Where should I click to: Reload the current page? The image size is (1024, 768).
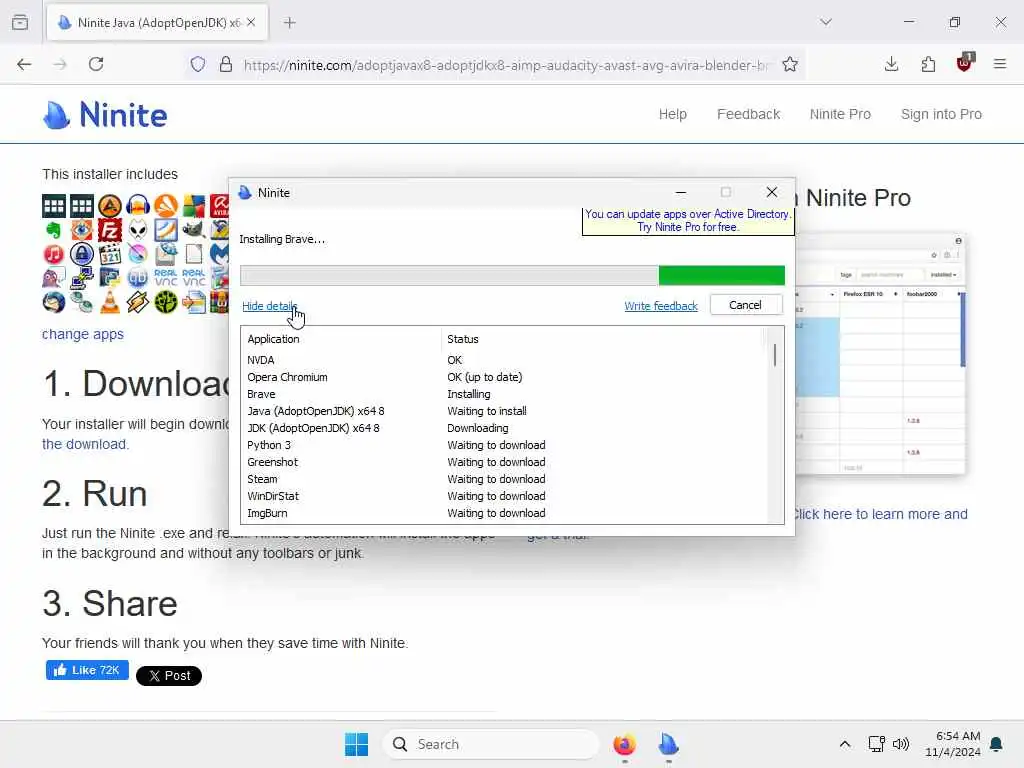(x=96, y=64)
